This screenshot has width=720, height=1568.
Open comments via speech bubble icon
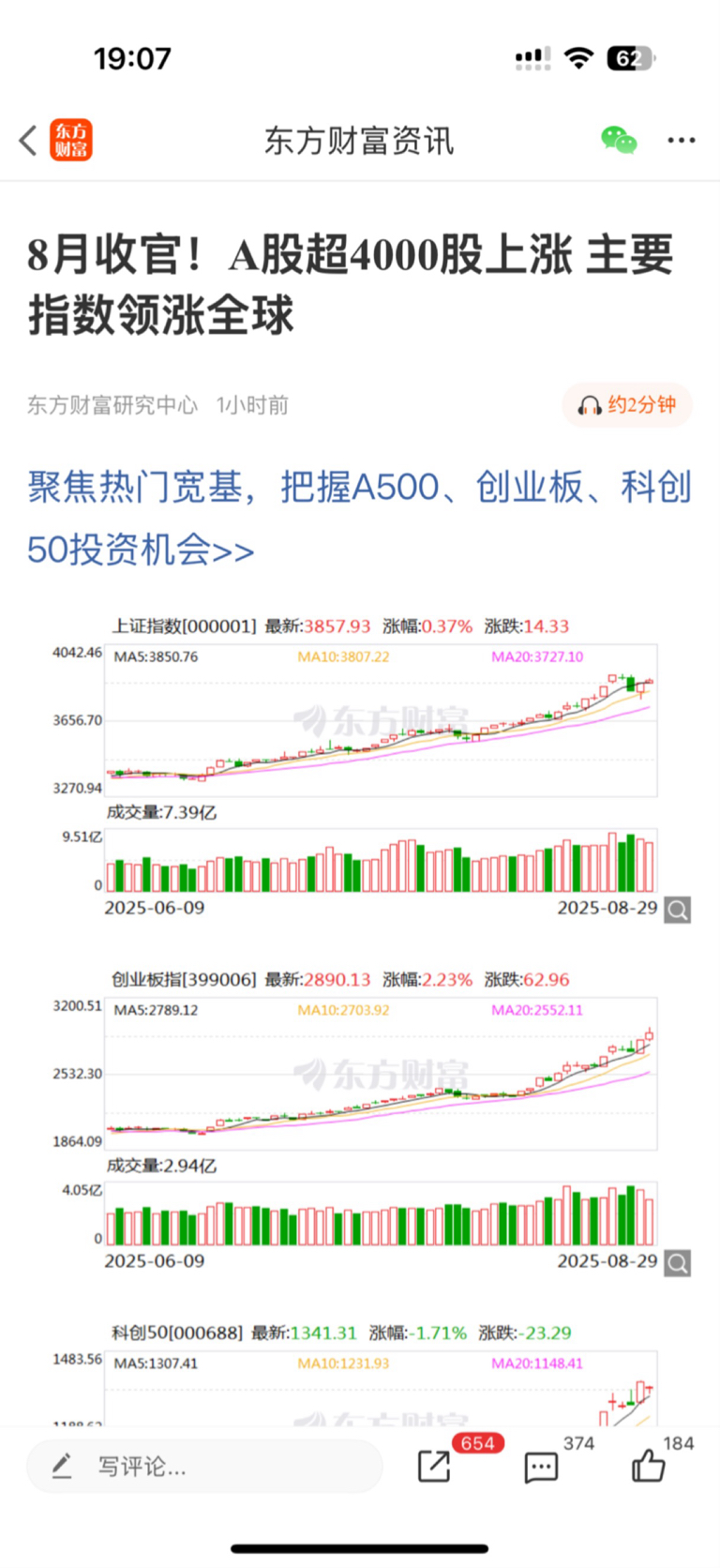coord(541,1468)
